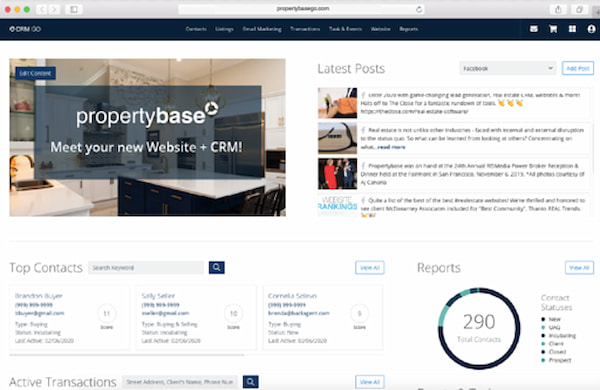
Task: Open the shopping cart icon
Action: [x=553, y=29]
